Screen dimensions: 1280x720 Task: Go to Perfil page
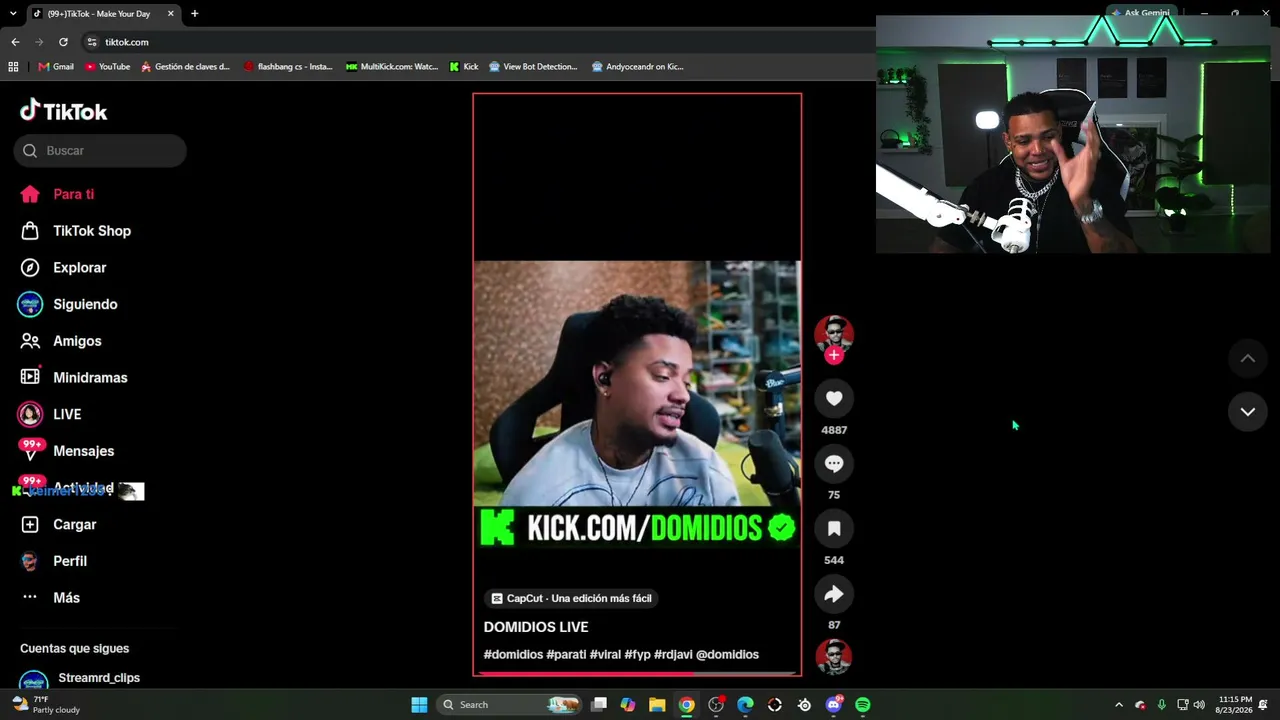(54, 561)
